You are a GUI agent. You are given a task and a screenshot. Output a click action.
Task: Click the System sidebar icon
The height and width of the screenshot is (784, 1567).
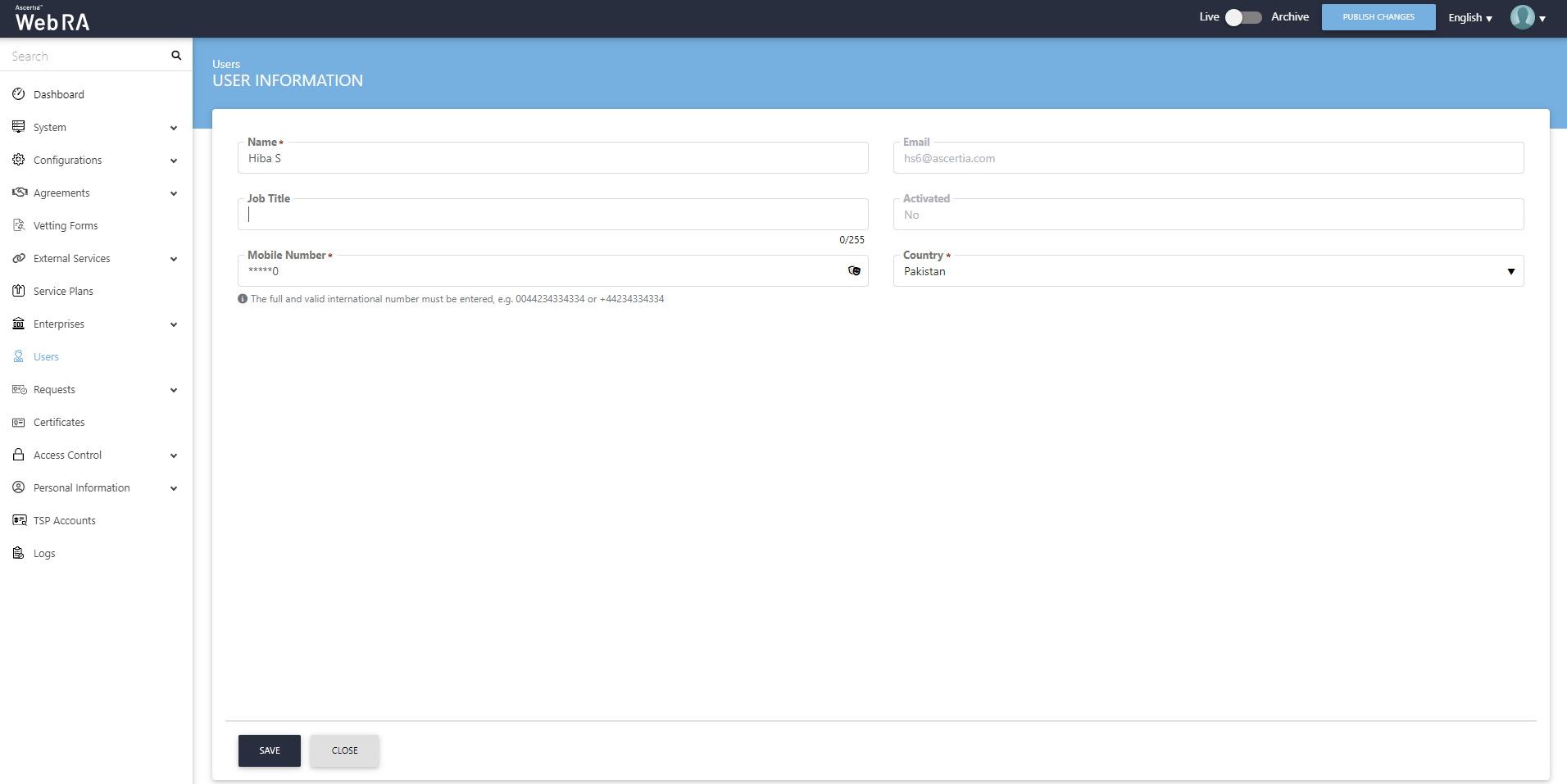pos(18,127)
